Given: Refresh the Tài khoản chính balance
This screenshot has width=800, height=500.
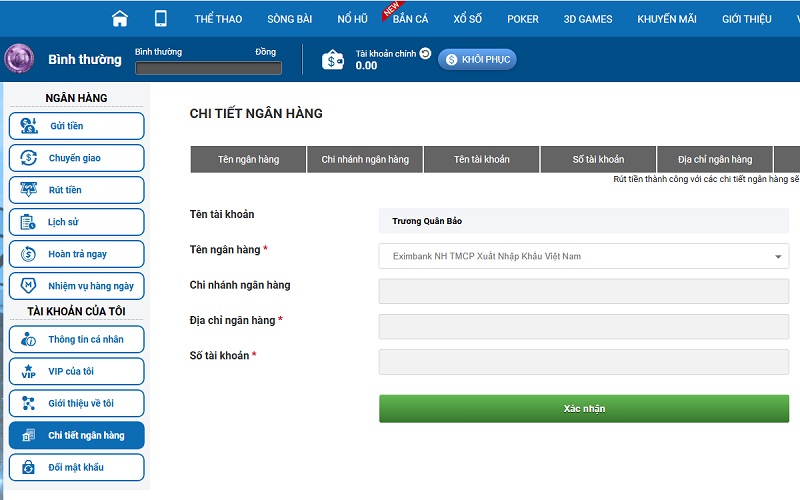Looking at the screenshot, I should [x=426, y=53].
